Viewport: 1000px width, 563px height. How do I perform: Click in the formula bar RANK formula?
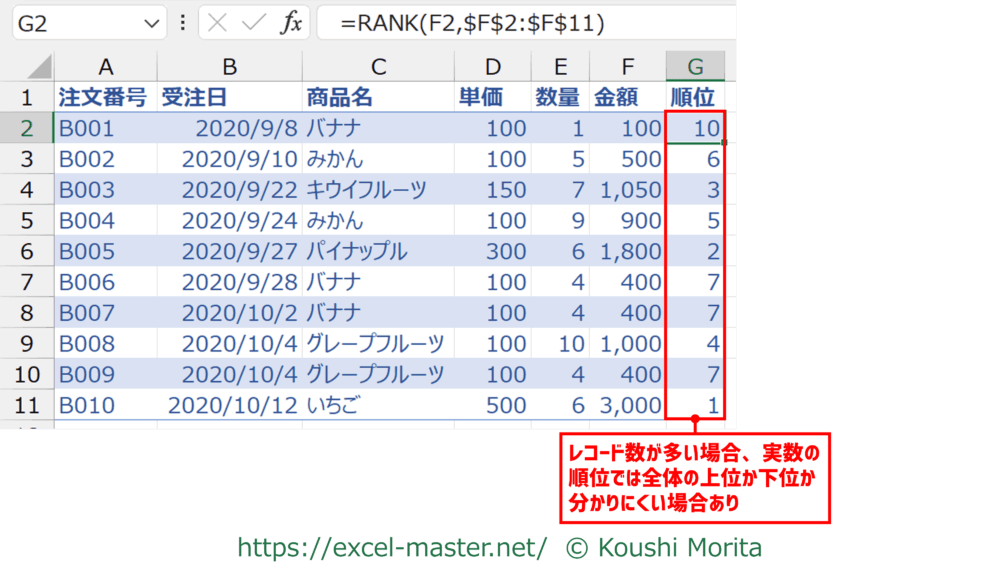pyautogui.click(x=472, y=24)
